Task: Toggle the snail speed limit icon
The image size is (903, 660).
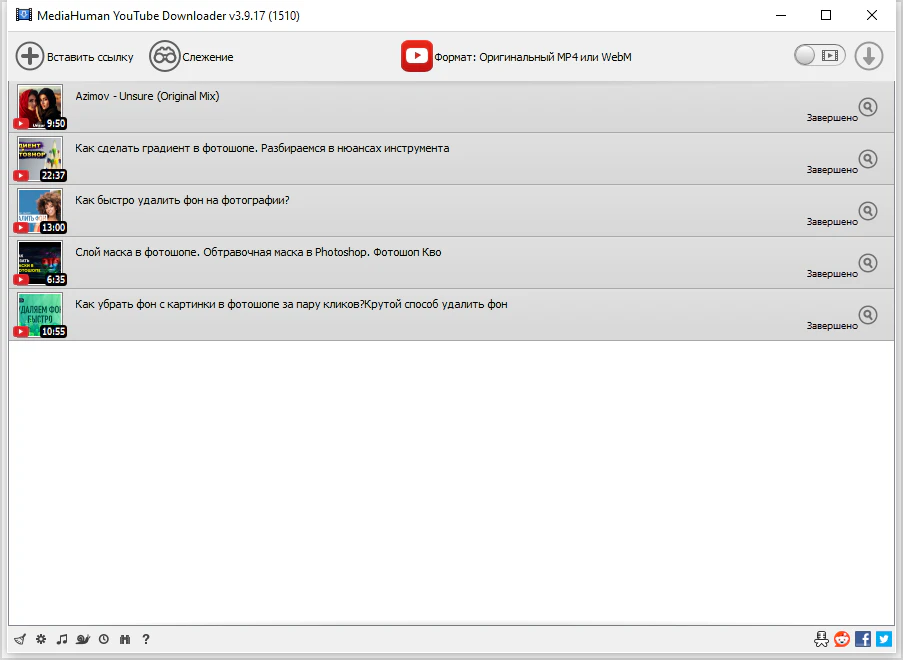Action: click(x=82, y=639)
